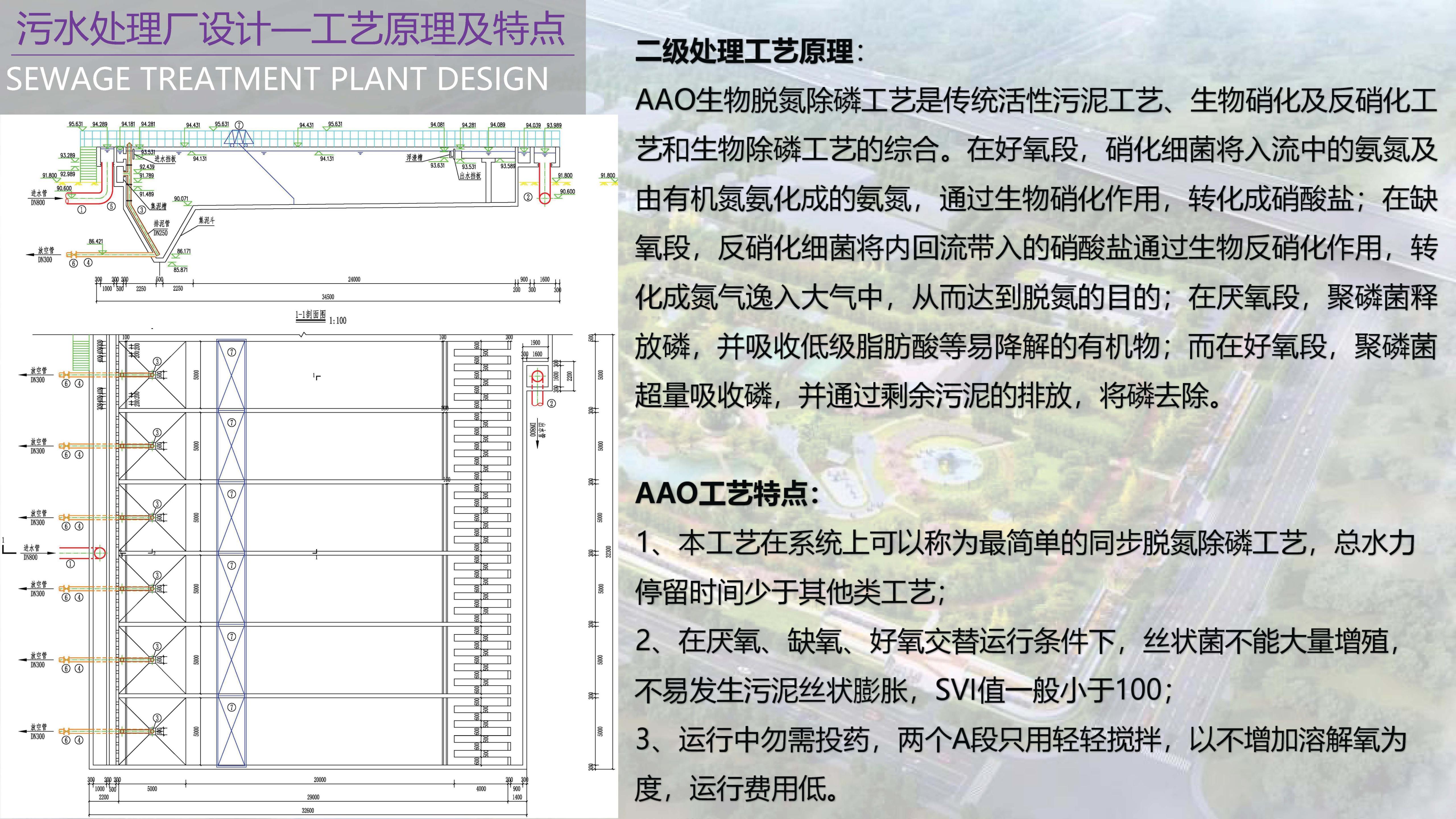Image resolution: width=1456 pixels, height=819 pixels.
Task: Click the '集泥斗' label in section drawing
Action: coord(206,220)
